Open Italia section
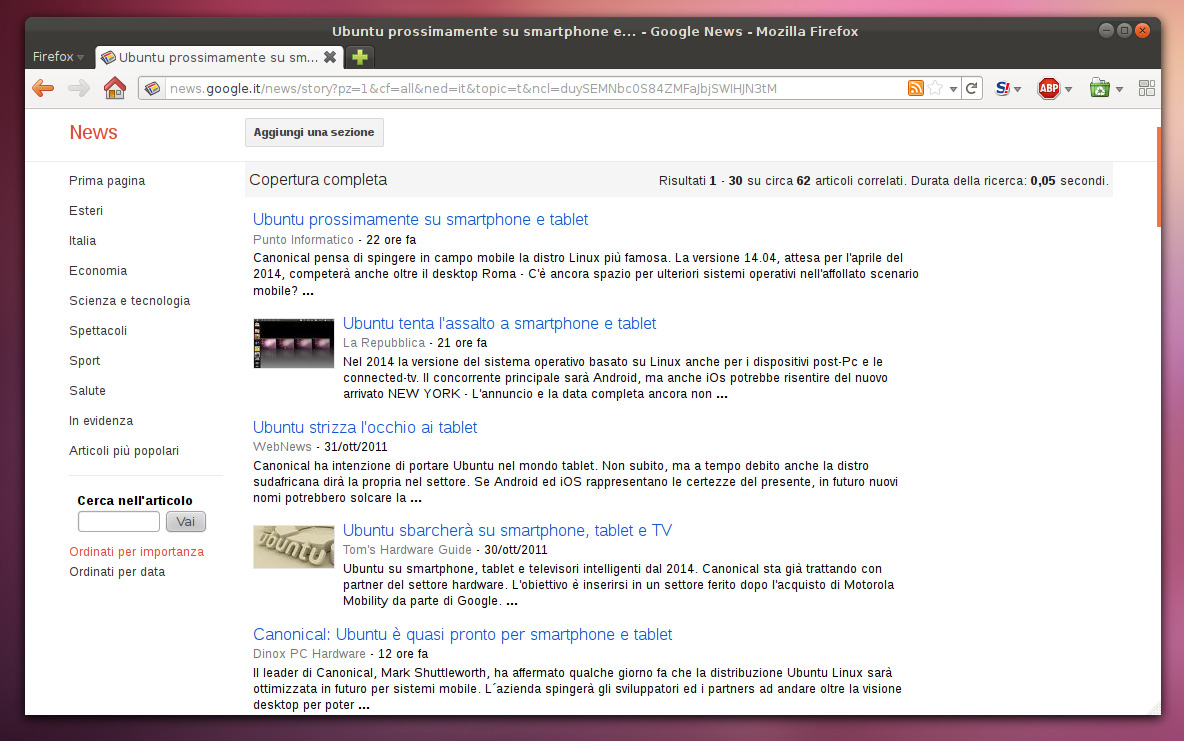Image resolution: width=1184 pixels, height=741 pixels. point(82,241)
